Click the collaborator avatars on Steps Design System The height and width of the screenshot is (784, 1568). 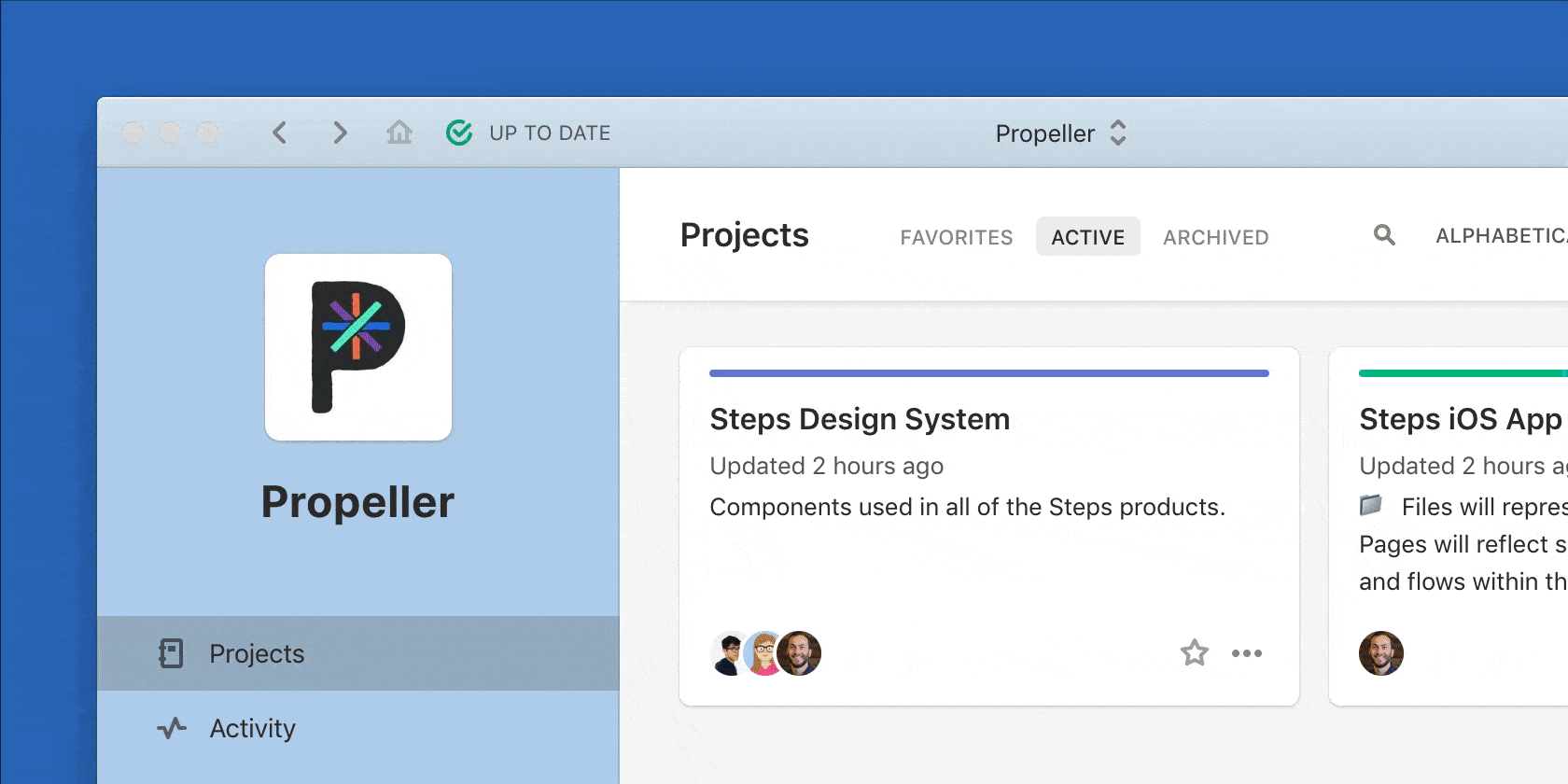coord(765,653)
